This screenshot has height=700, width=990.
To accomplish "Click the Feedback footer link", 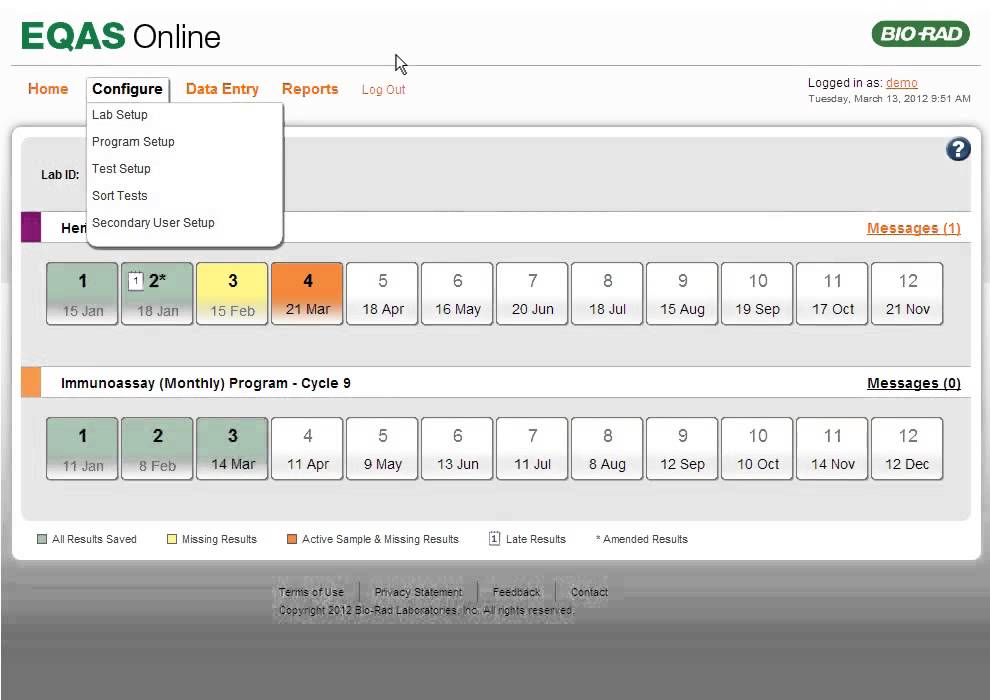I will (x=516, y=592).
